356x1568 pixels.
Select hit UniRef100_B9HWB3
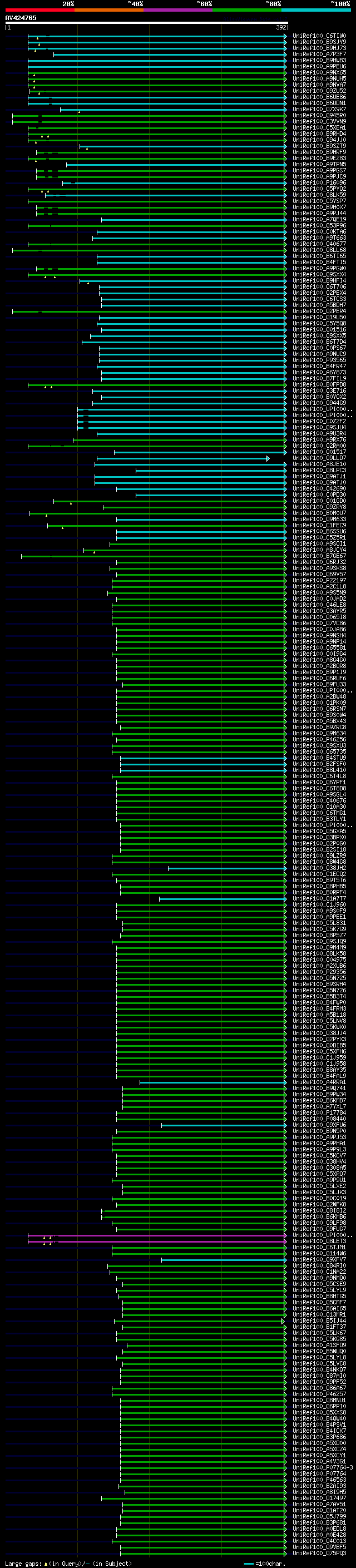319,60
